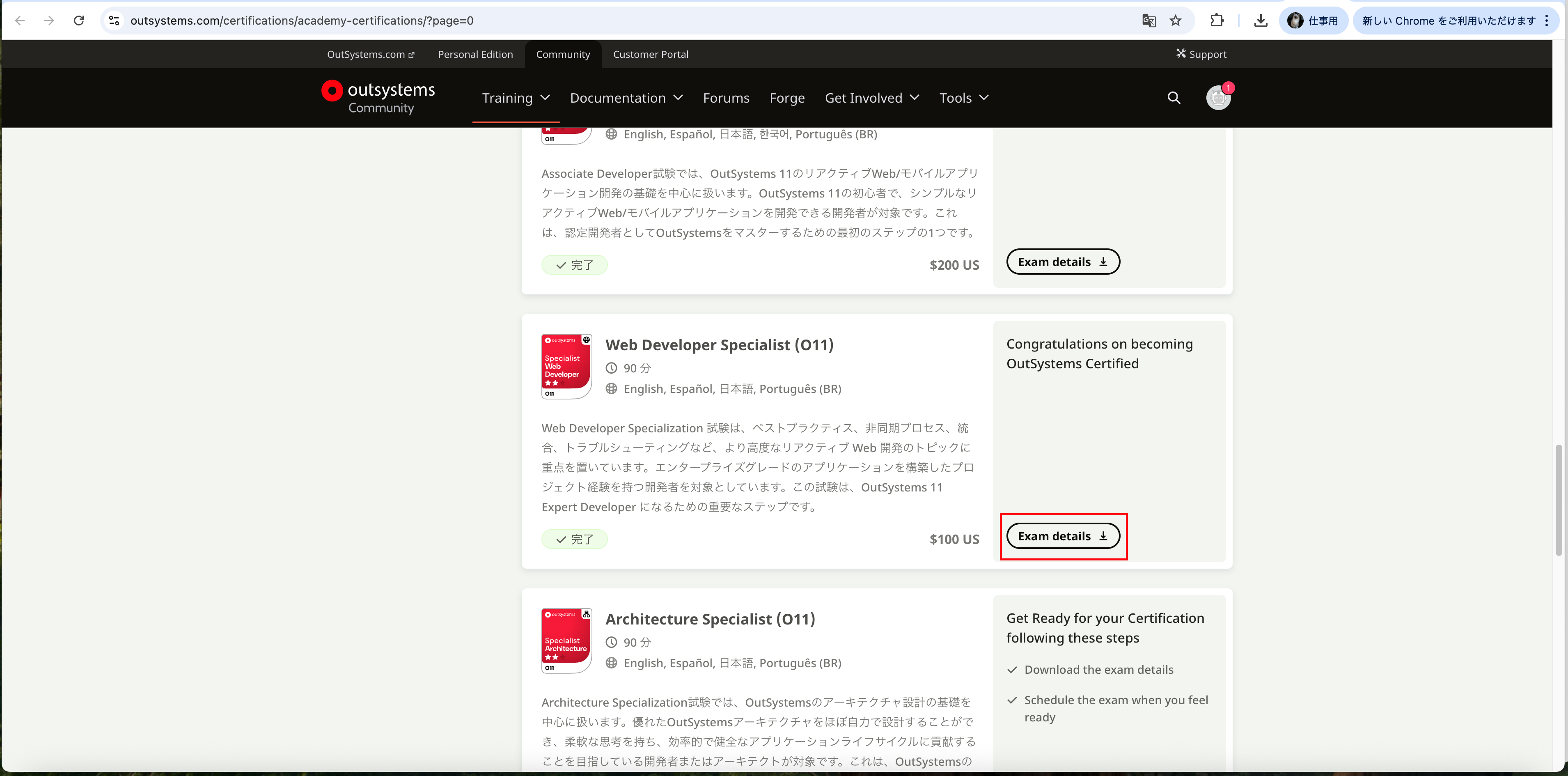1568x776 pixels.
Task: Click the address bar URL
Action: point(301,21)
